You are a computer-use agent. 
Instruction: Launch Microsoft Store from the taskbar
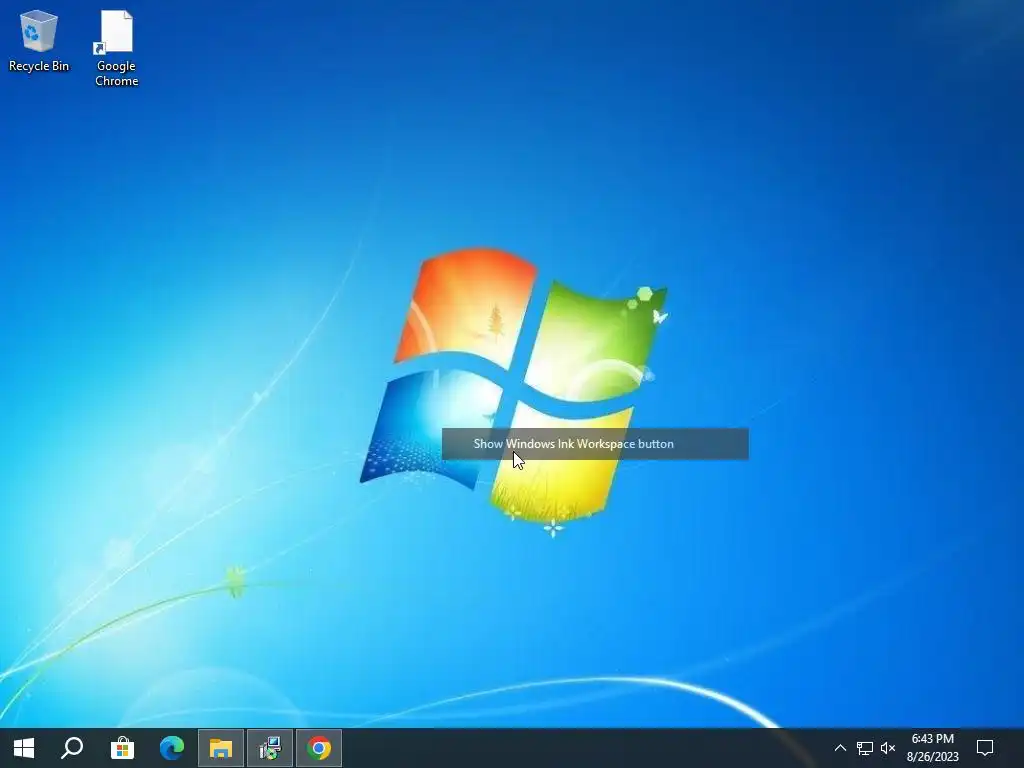pos(122,748)
